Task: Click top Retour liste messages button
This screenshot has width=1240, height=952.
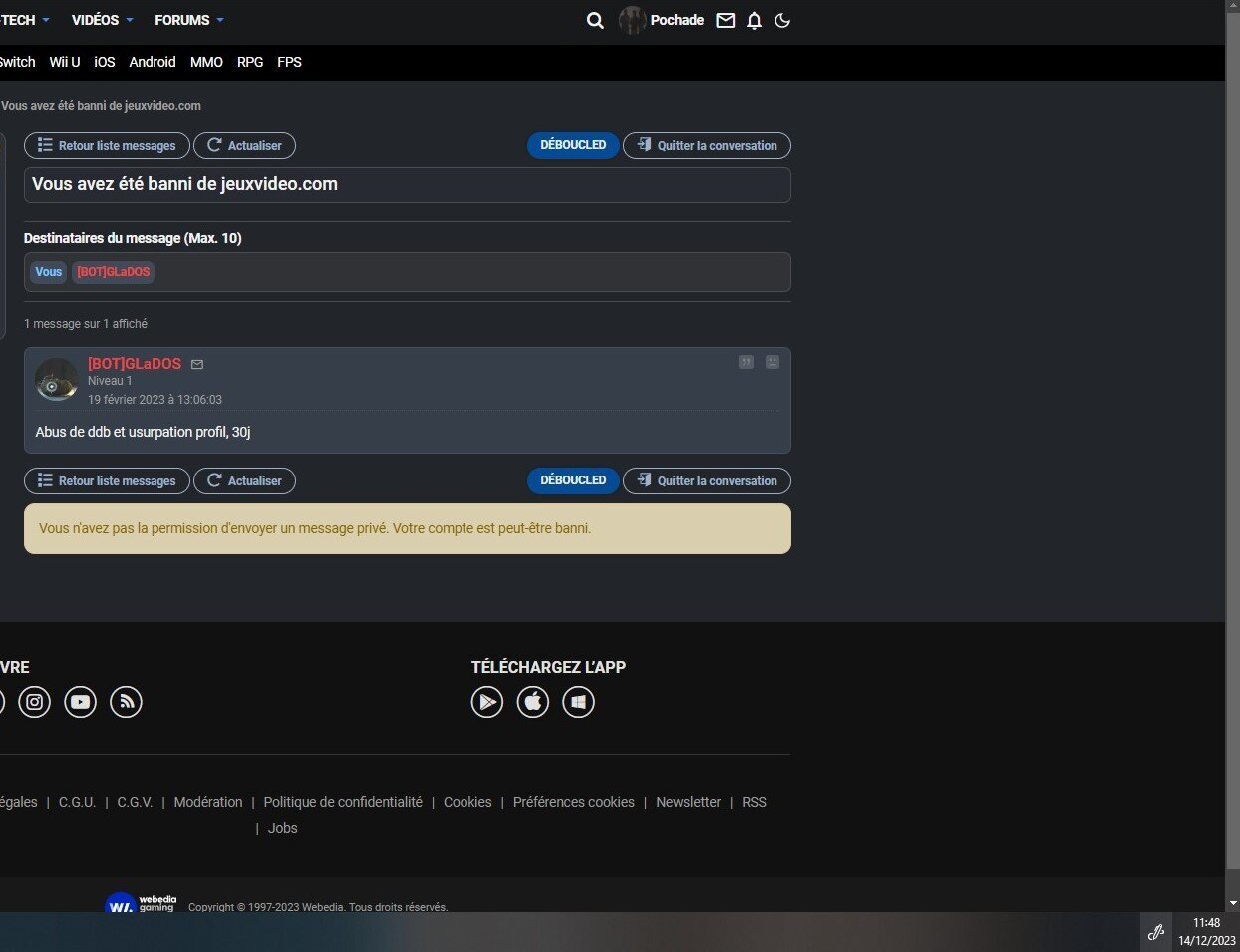Action: click(107, 145)
